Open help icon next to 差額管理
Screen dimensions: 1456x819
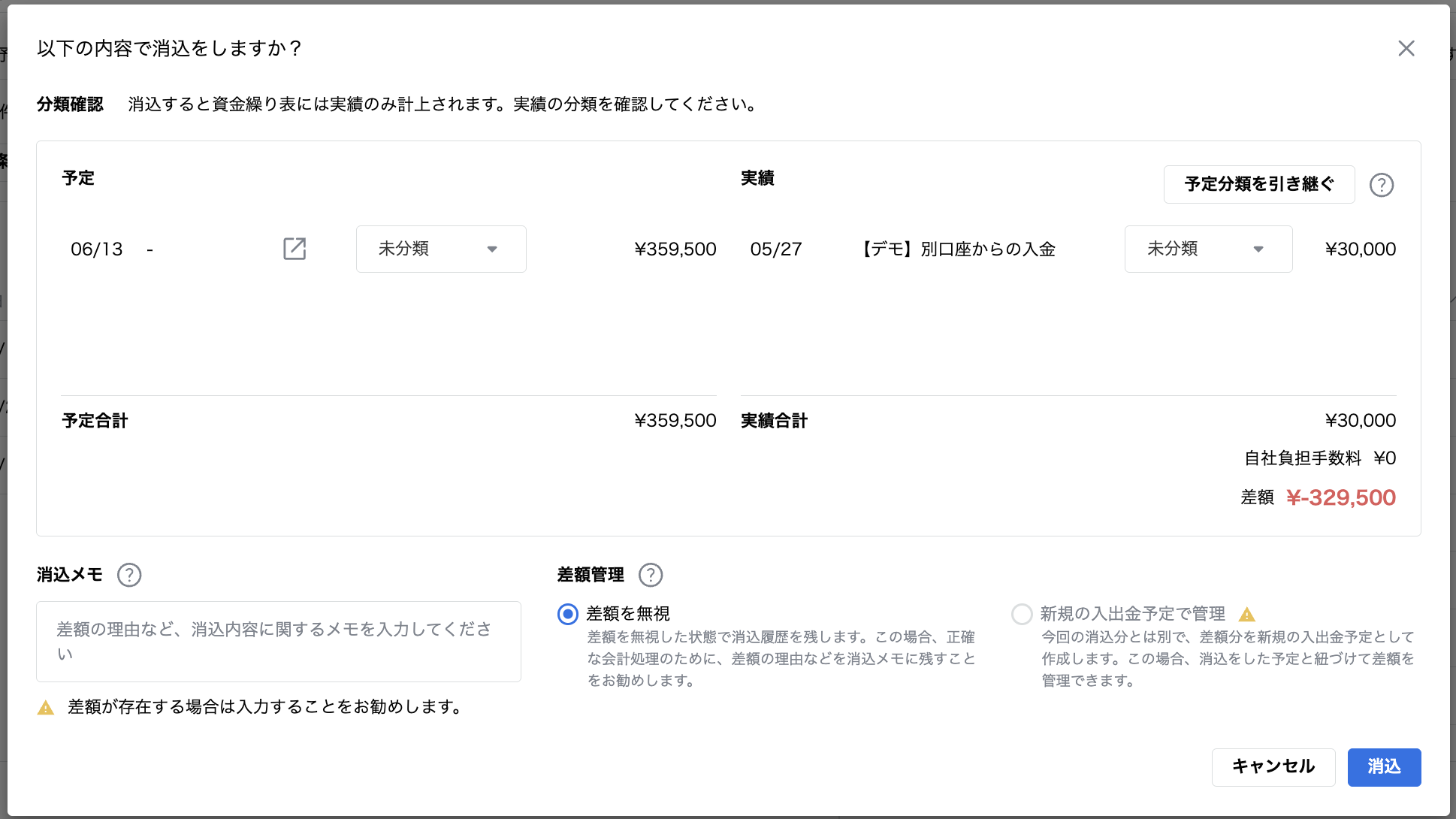pos(651,575)
